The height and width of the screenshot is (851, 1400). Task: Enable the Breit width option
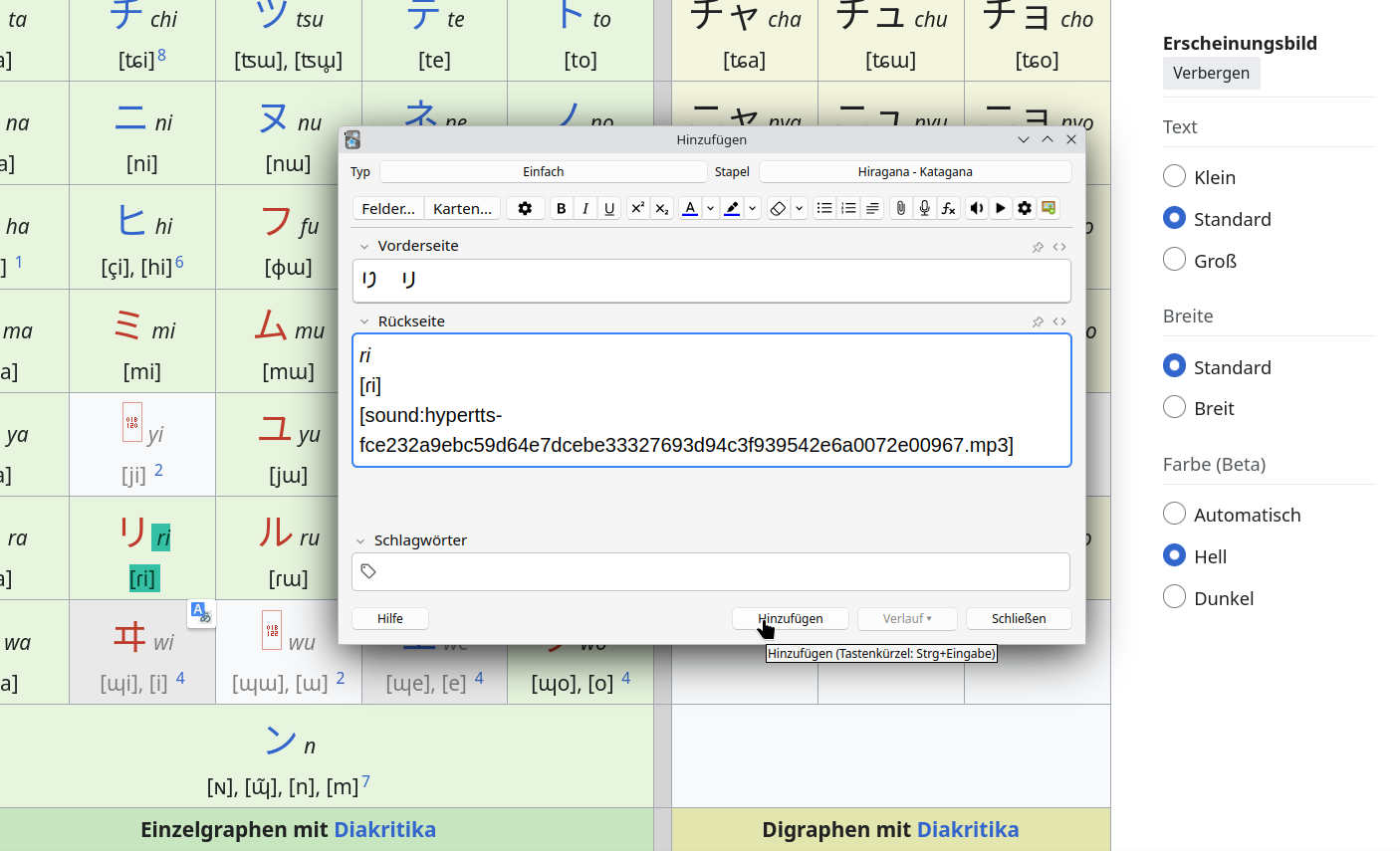click(x=1174, y=408)
